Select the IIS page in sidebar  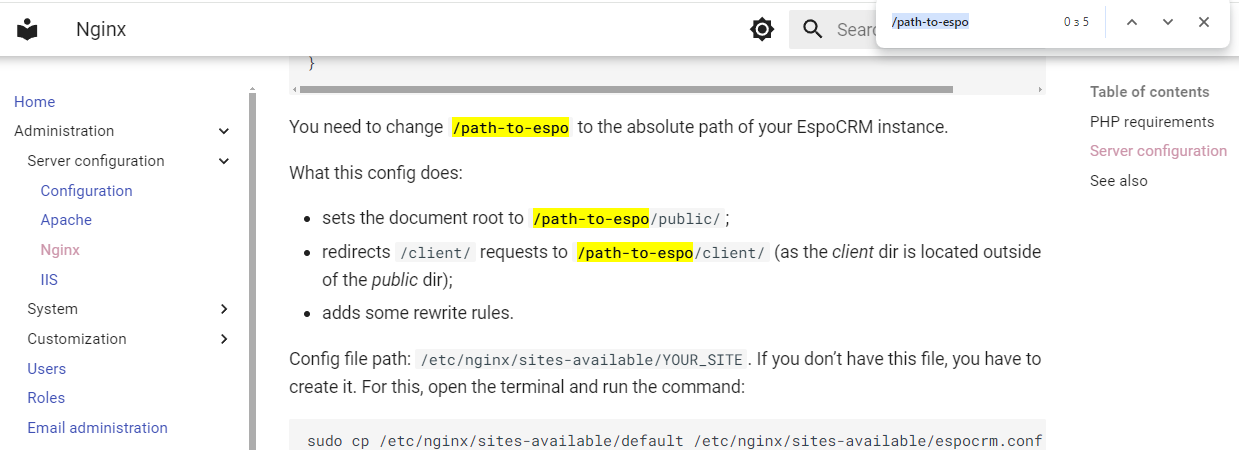[x=49, y=280]
